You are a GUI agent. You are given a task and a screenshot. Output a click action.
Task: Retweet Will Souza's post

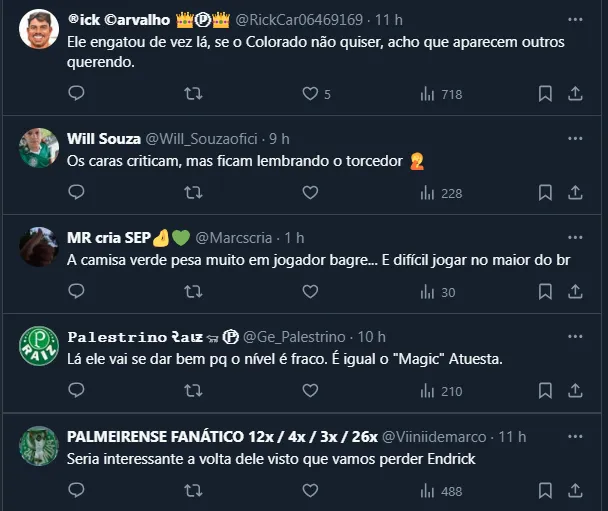coord(194,192)
